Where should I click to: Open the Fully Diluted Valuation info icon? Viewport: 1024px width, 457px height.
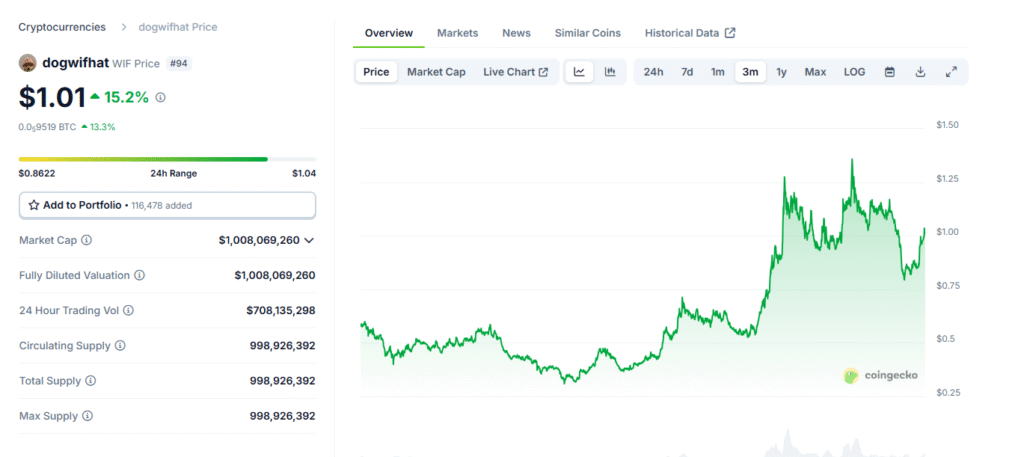[140, 276]
